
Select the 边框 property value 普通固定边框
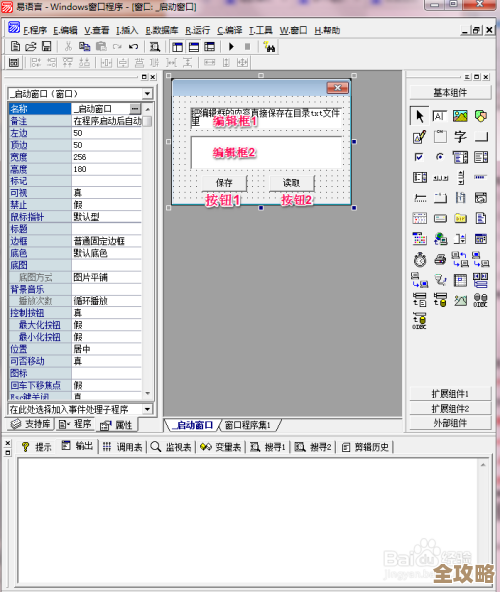(106, 241)
